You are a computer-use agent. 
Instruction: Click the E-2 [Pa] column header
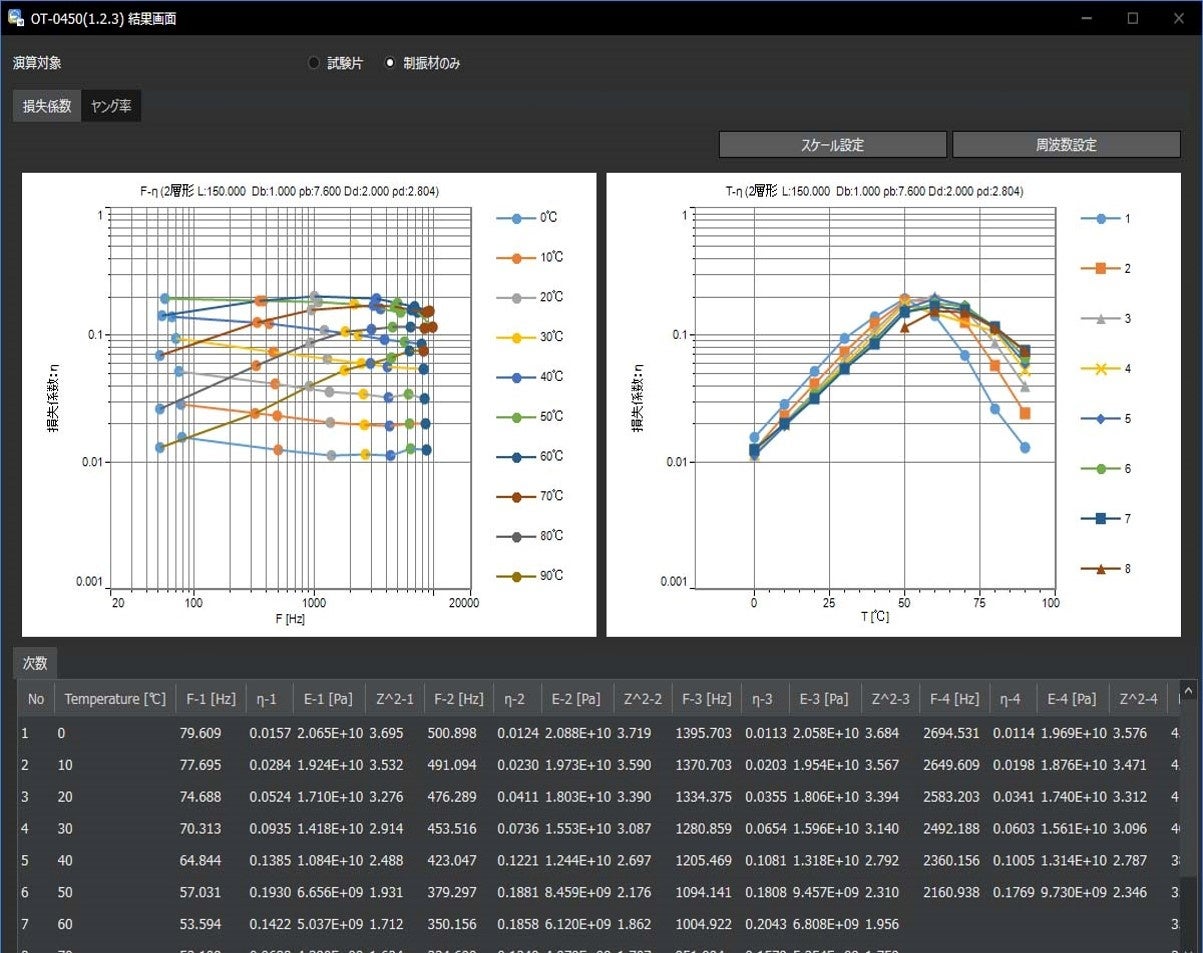(577, 699)
